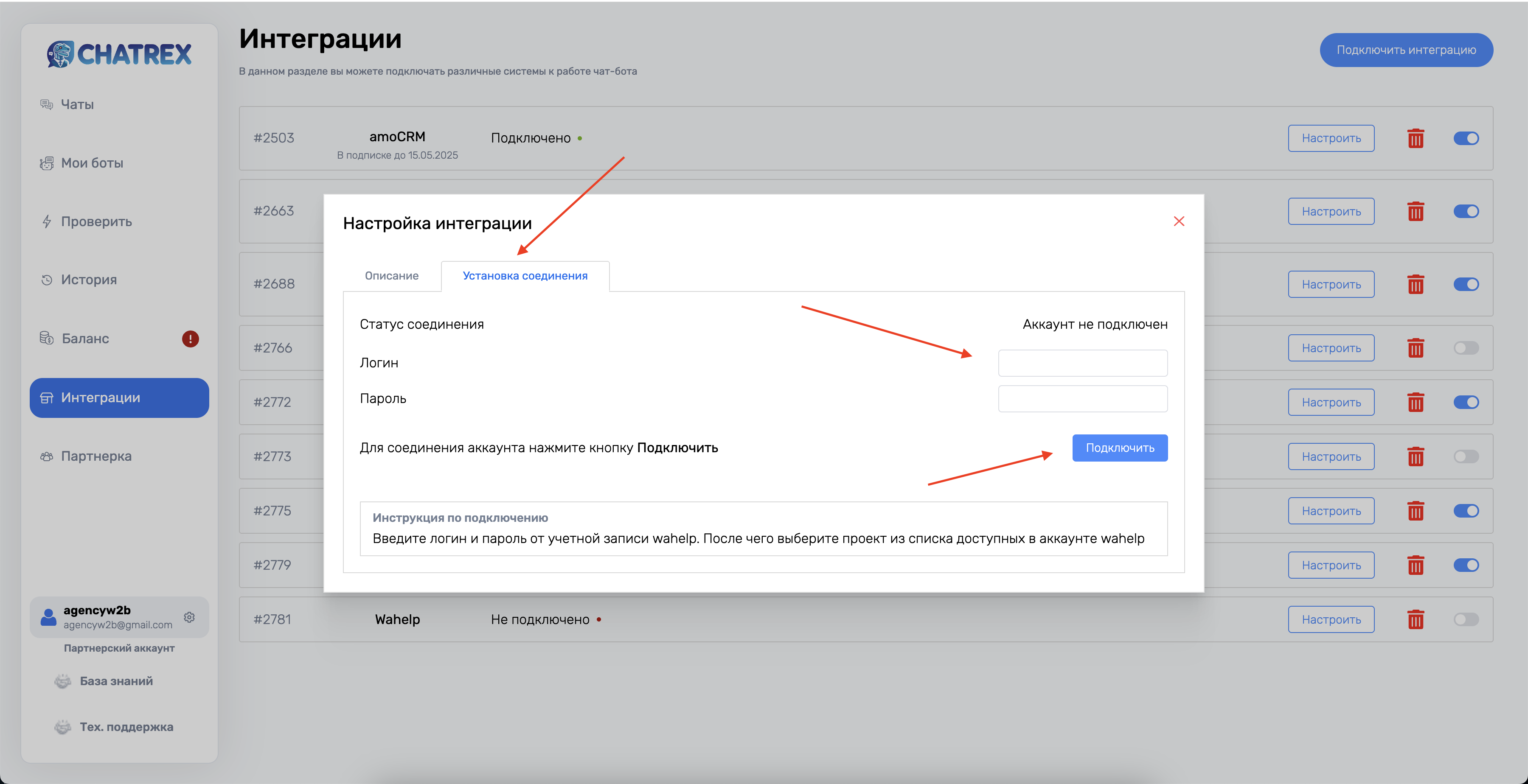This screenshot has width=1528, height=784.
Task: Delete integration #2663 via trash icon
Action: (1416, 211)
